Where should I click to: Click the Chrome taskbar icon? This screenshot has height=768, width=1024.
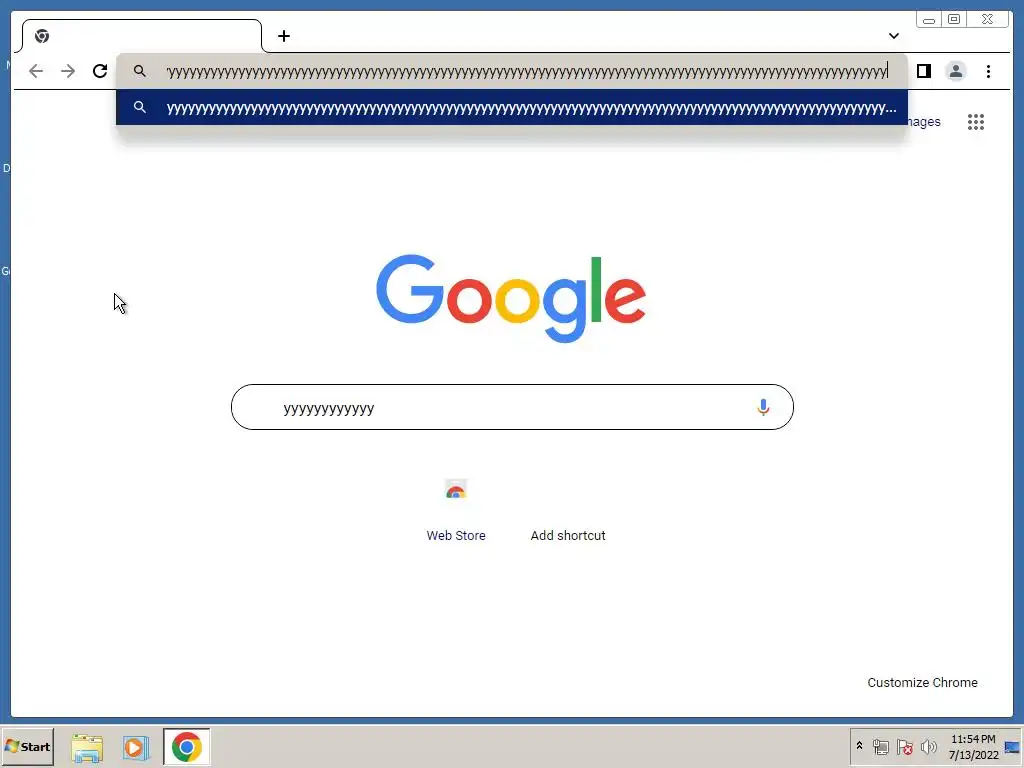click(x=187, y=746)
